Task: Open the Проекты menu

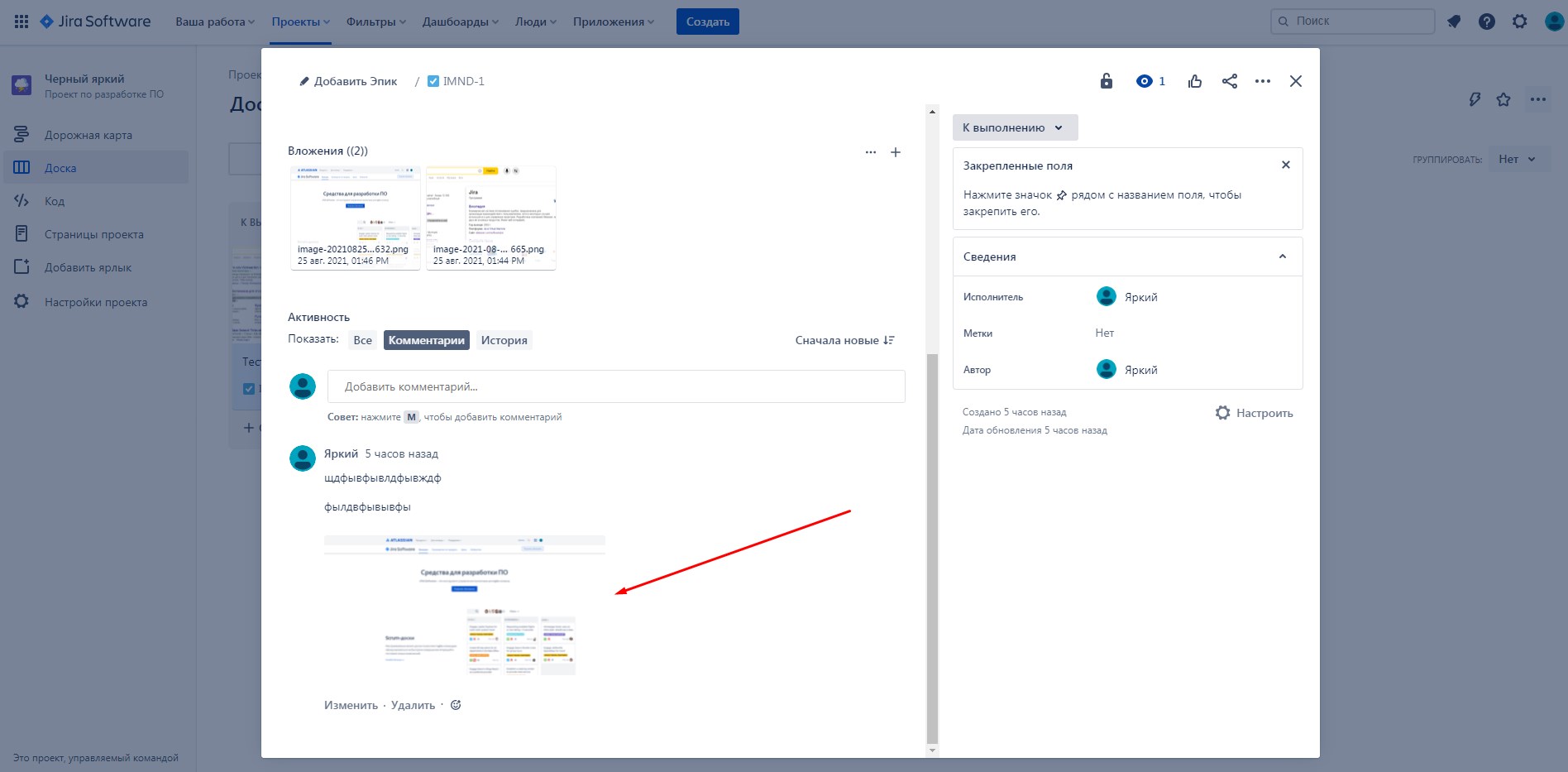Action: pyautogui.click(x=301, y=22)
